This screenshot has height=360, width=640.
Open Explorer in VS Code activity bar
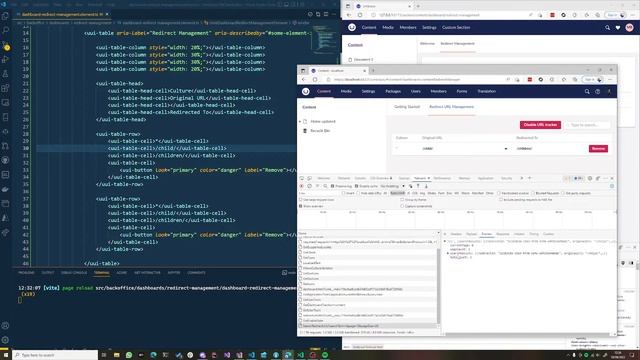(5, 16)
